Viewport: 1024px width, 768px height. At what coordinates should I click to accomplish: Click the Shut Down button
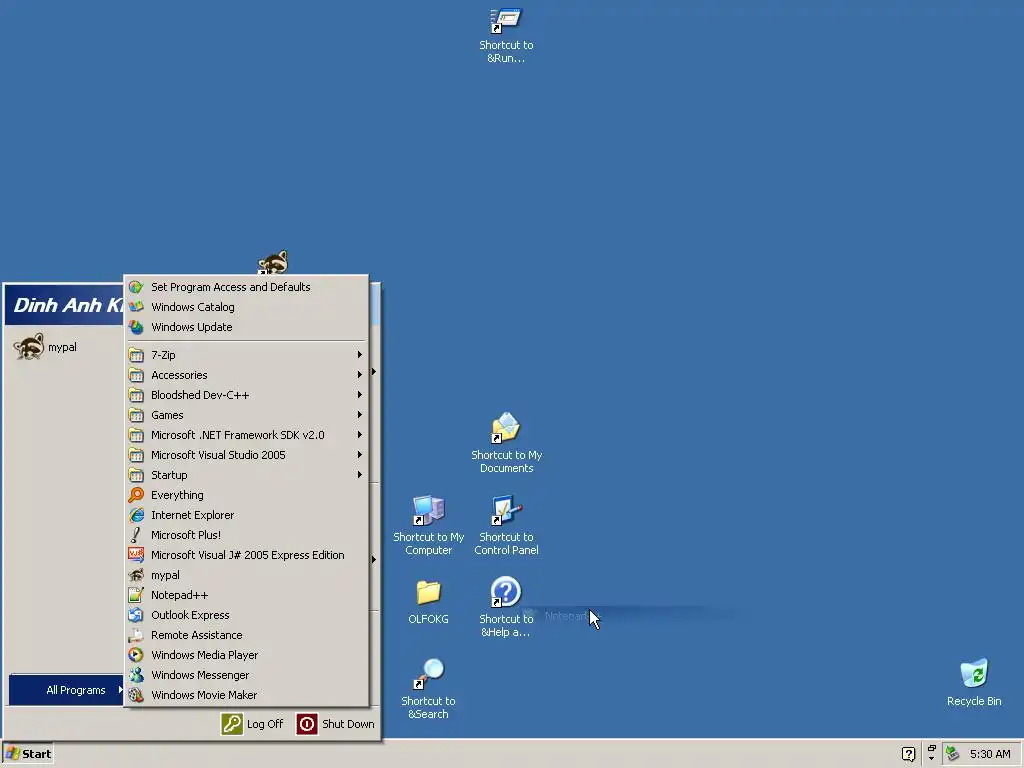point(336,724)
